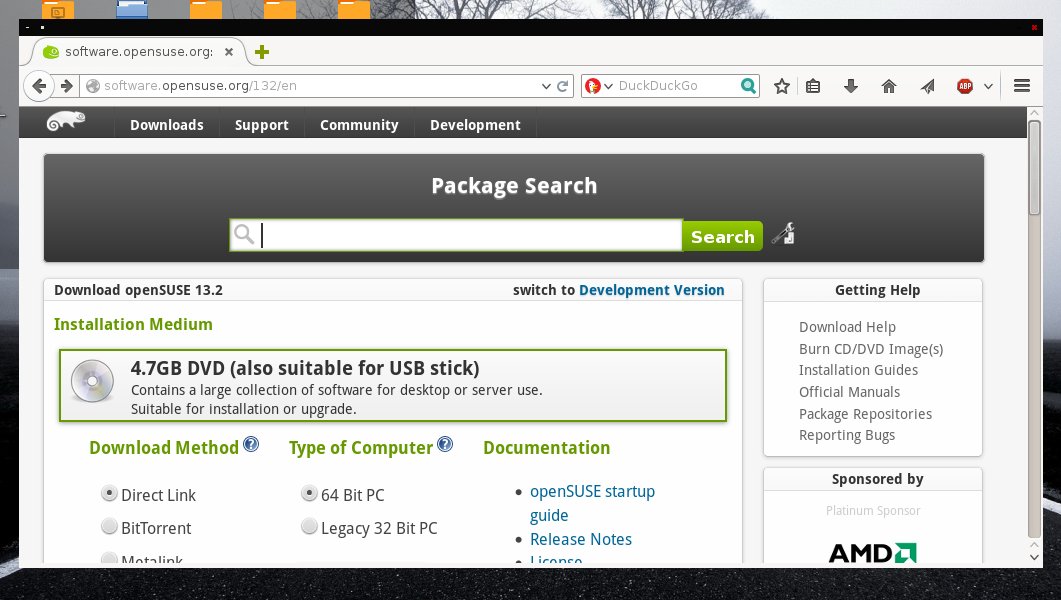Open the URL history dropdown arrow
The height and width of the screenshot is (600, 1061).
pyautogui.click(x=546, y=86)
